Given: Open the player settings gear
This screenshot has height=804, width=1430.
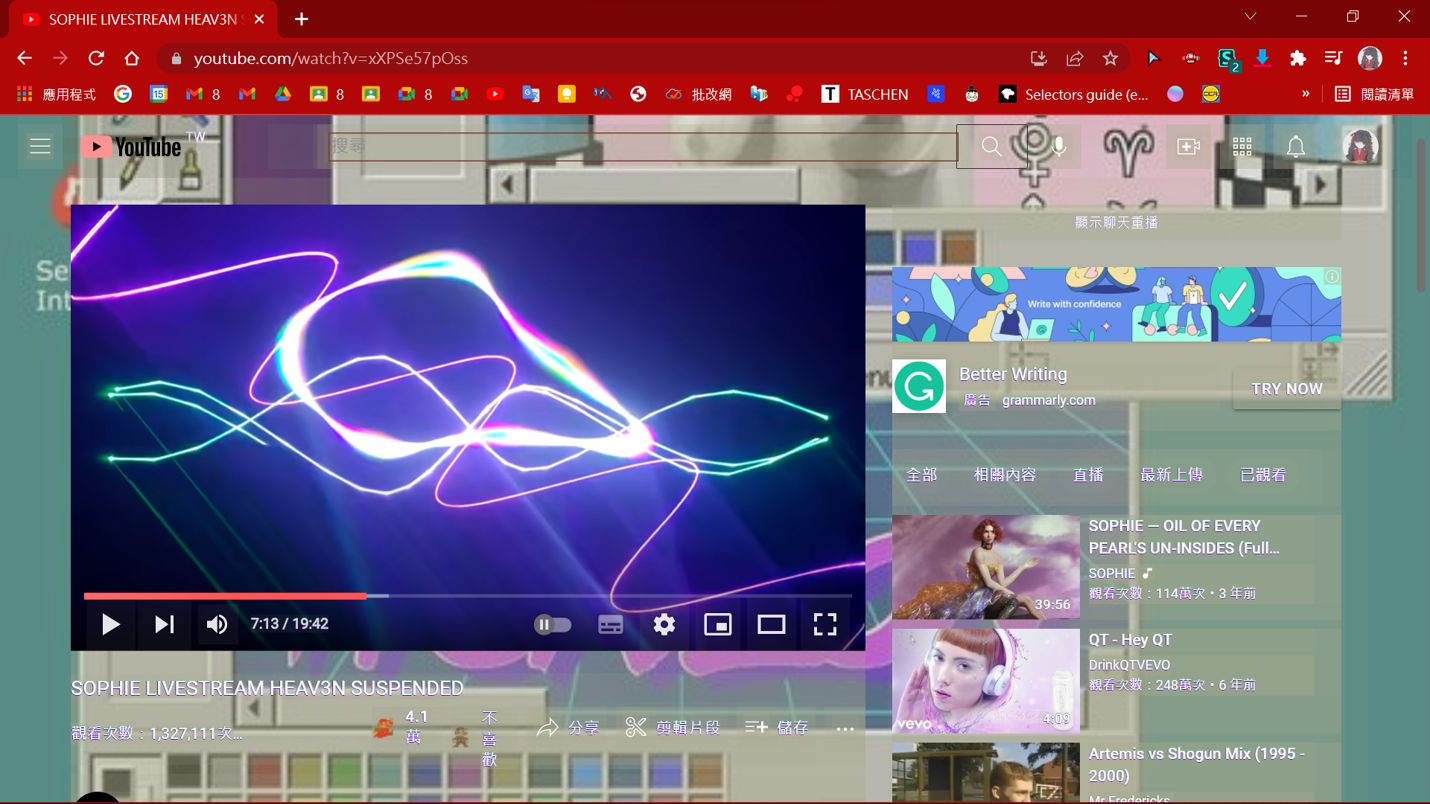Looking at the screenshot, I should click(x=664, y=625).
